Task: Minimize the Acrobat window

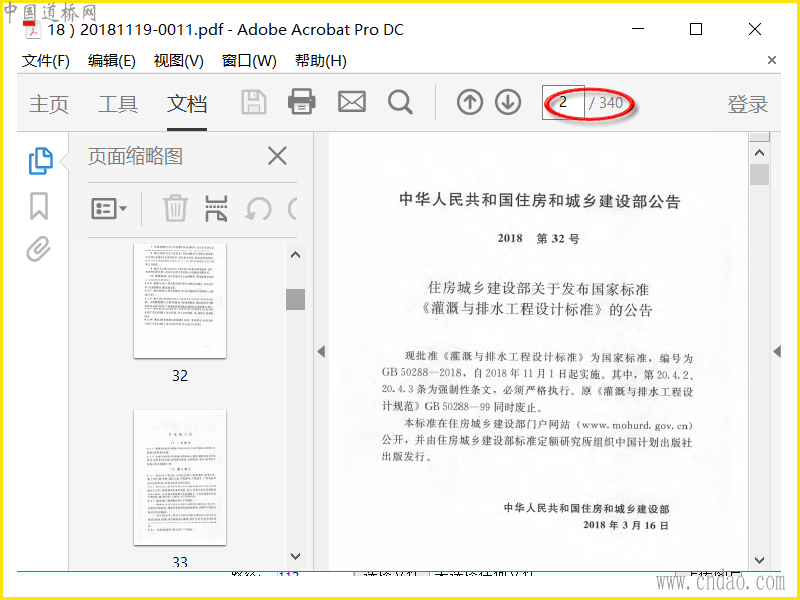Action: [638, 29]
